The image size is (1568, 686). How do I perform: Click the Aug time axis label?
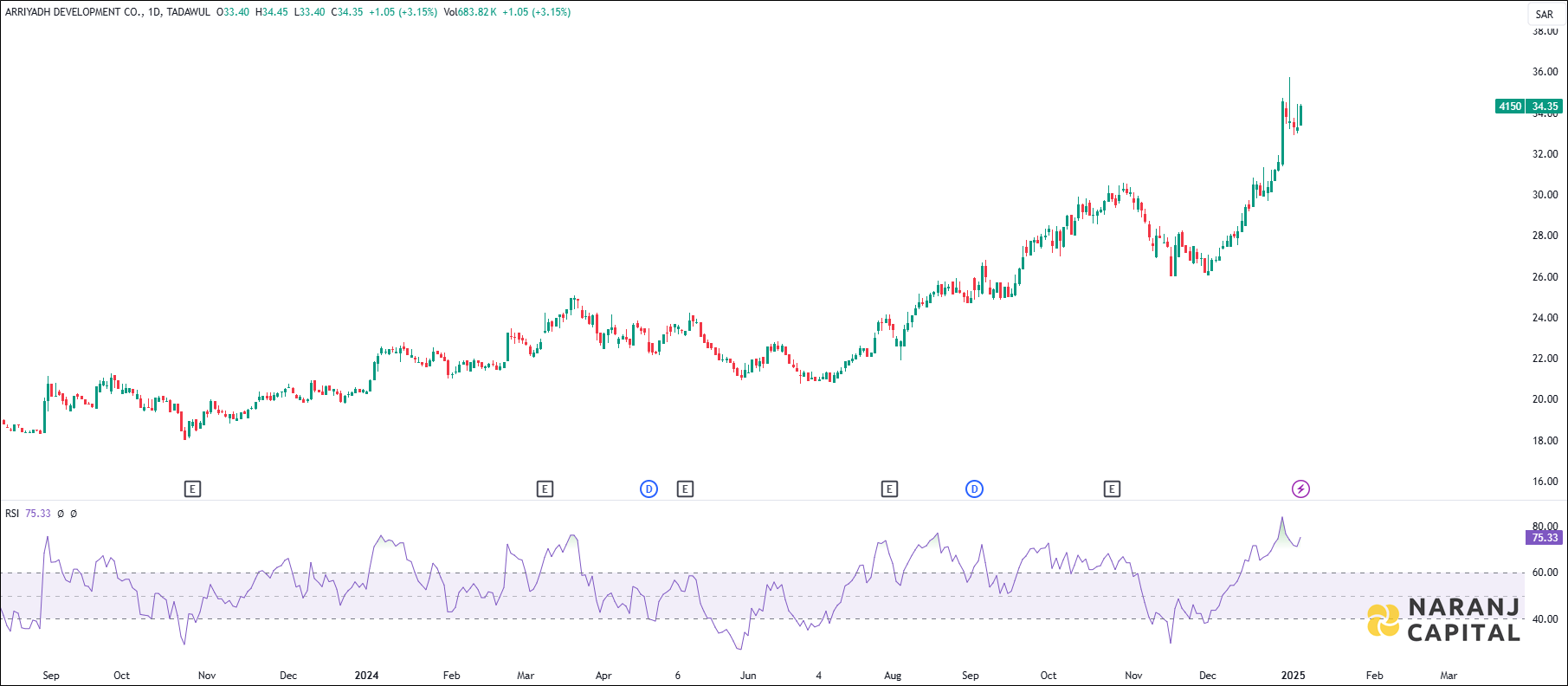(893, 676)
